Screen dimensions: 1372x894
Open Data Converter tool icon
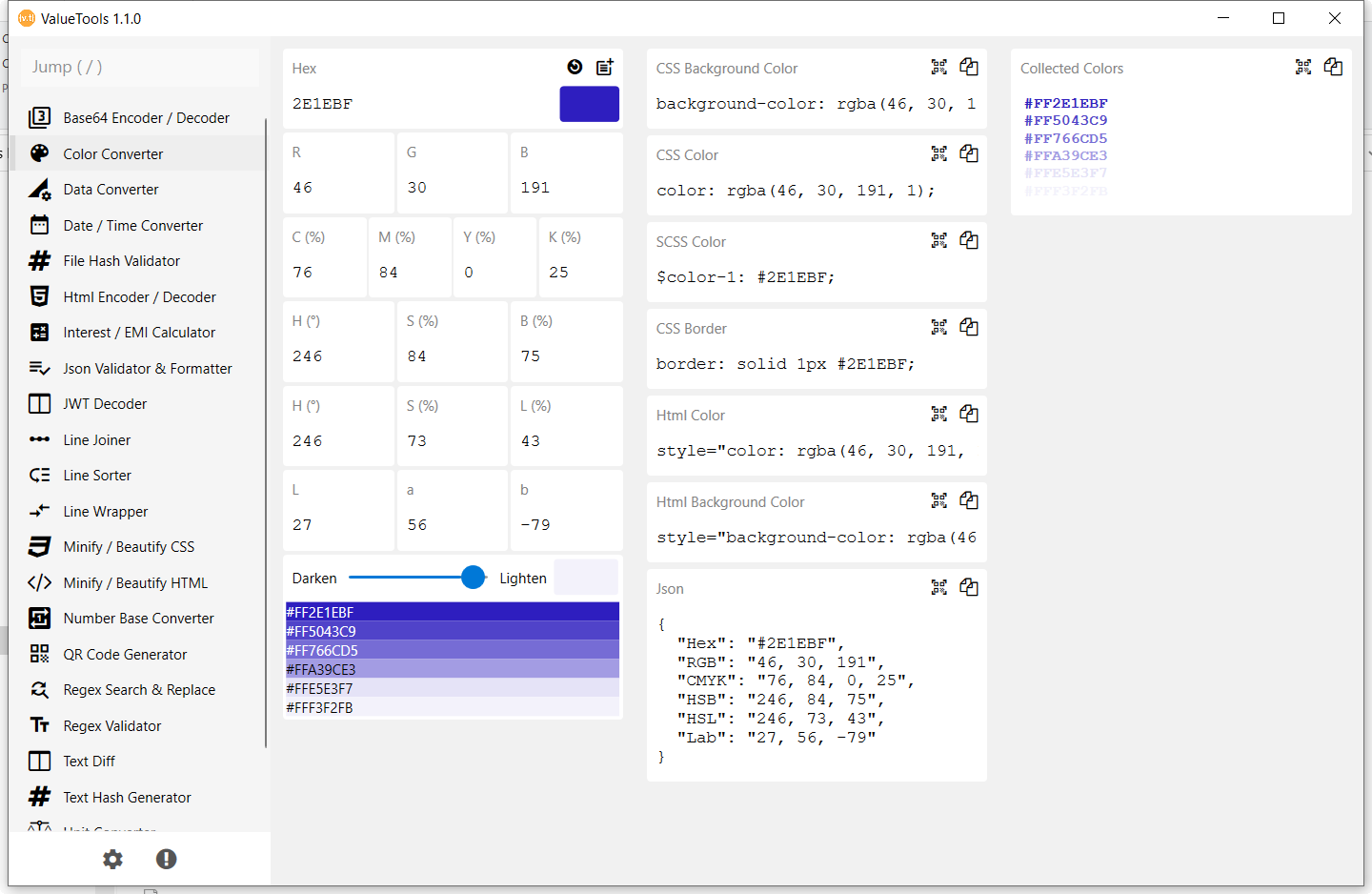pyautogui.click(x=39, y=190)
